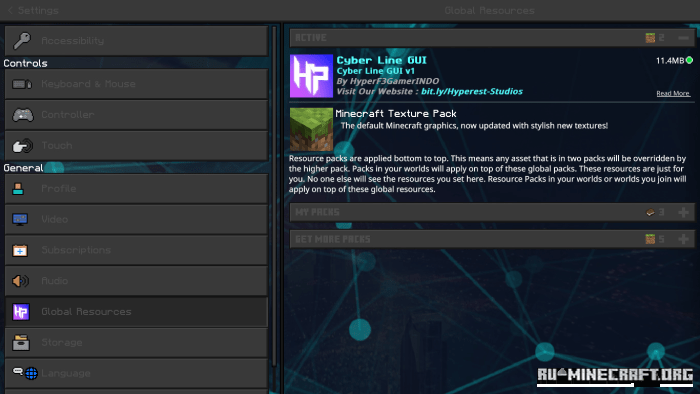Select the Minecraft Texture Pack thumbnail

pos(311,129)
